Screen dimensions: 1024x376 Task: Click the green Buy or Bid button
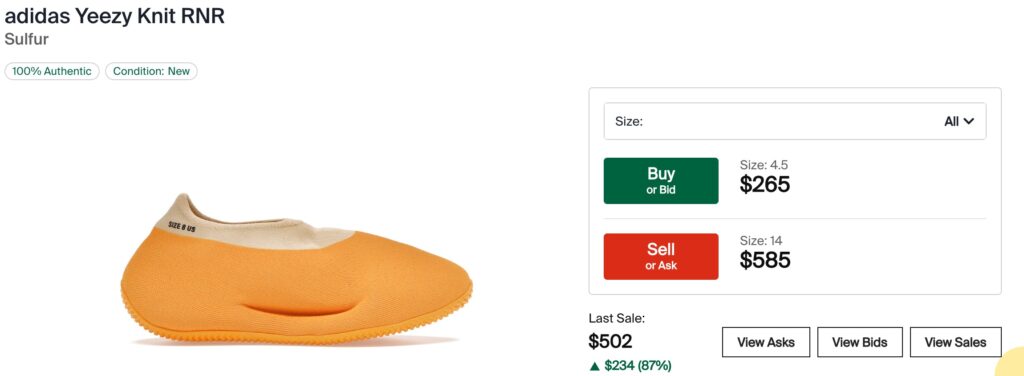tap(661, 181)
